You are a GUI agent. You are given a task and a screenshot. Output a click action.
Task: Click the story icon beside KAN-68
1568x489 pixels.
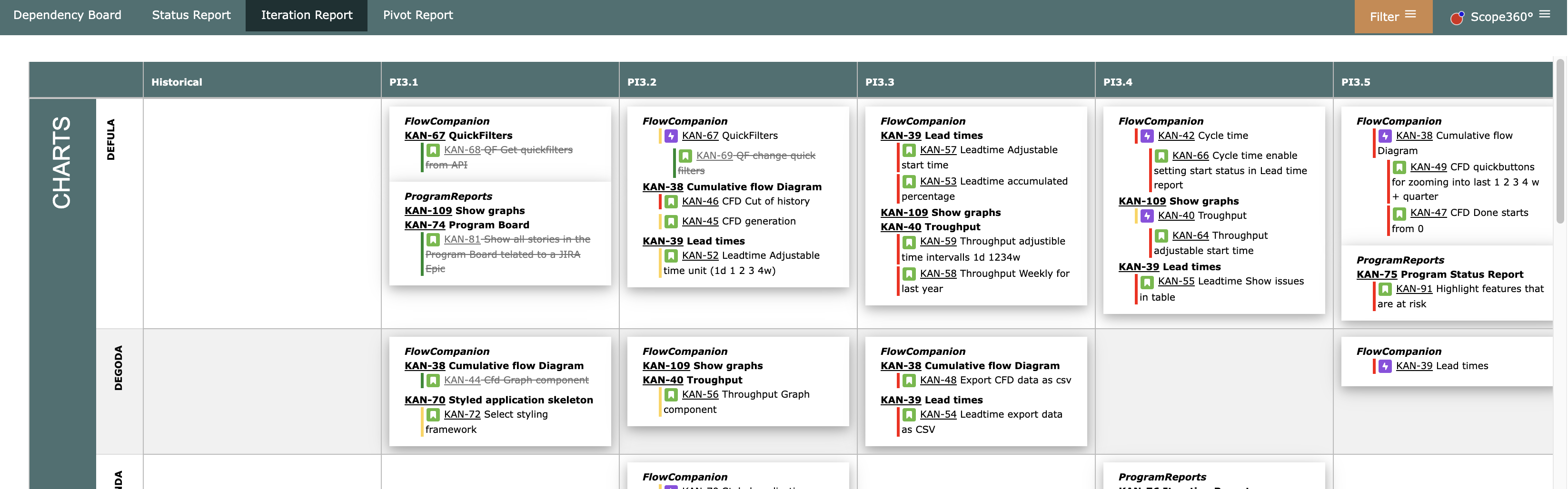433,150
